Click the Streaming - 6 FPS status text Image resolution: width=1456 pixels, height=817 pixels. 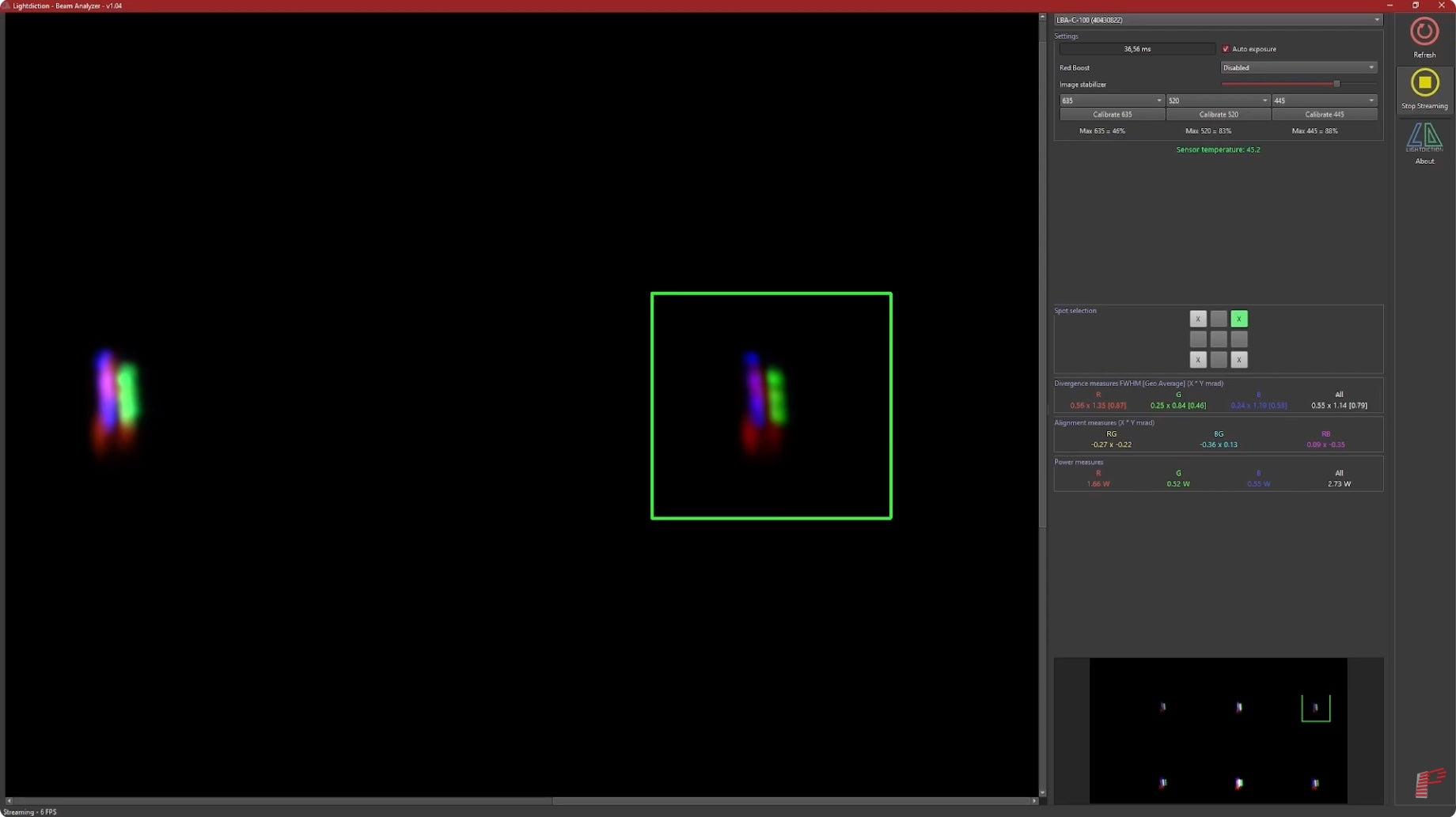click(x=30, y=812)
